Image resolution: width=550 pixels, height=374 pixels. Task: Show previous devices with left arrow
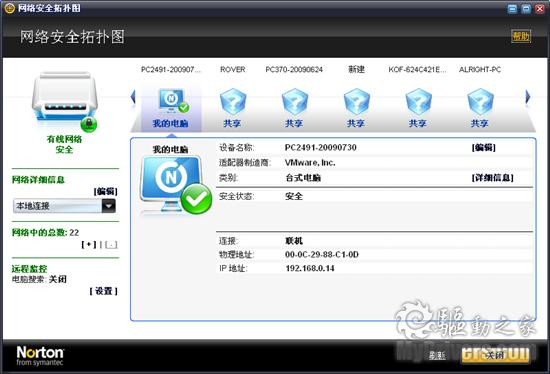133,97
